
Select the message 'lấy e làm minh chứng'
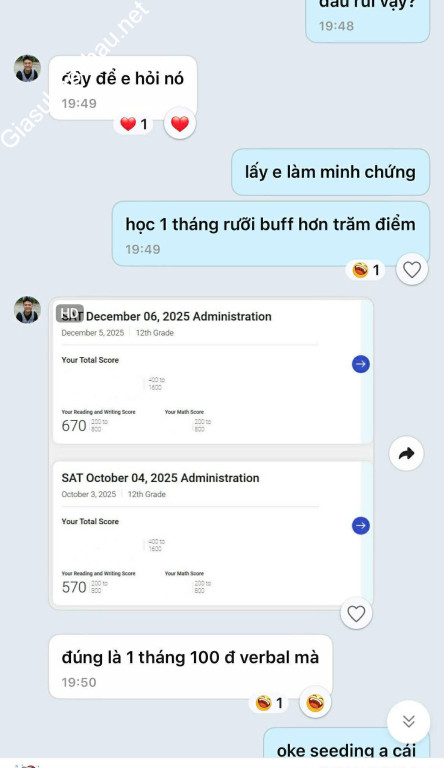coord(331,172)
